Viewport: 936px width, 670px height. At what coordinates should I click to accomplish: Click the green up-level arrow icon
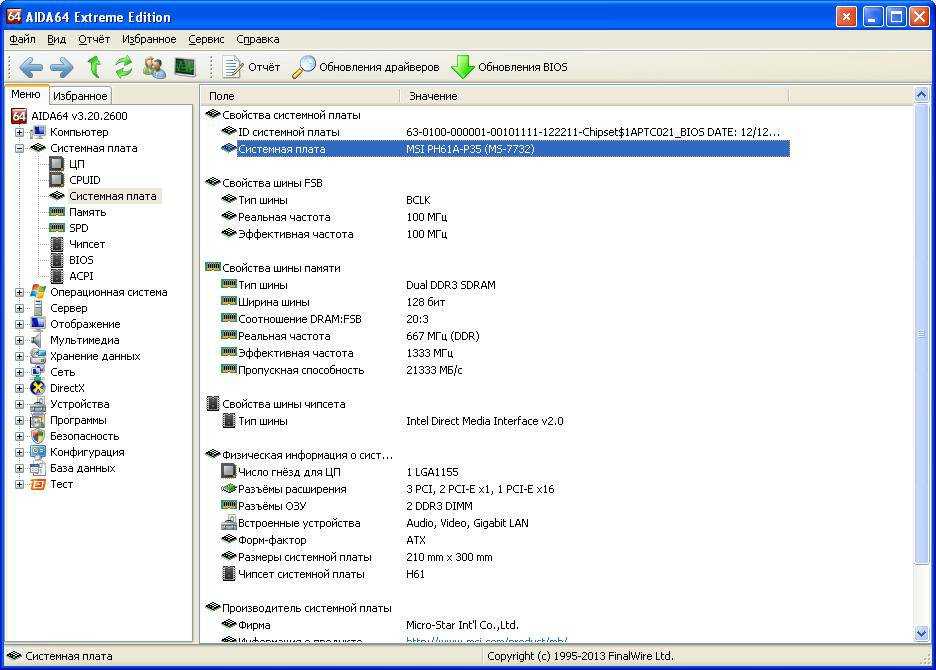94,67
